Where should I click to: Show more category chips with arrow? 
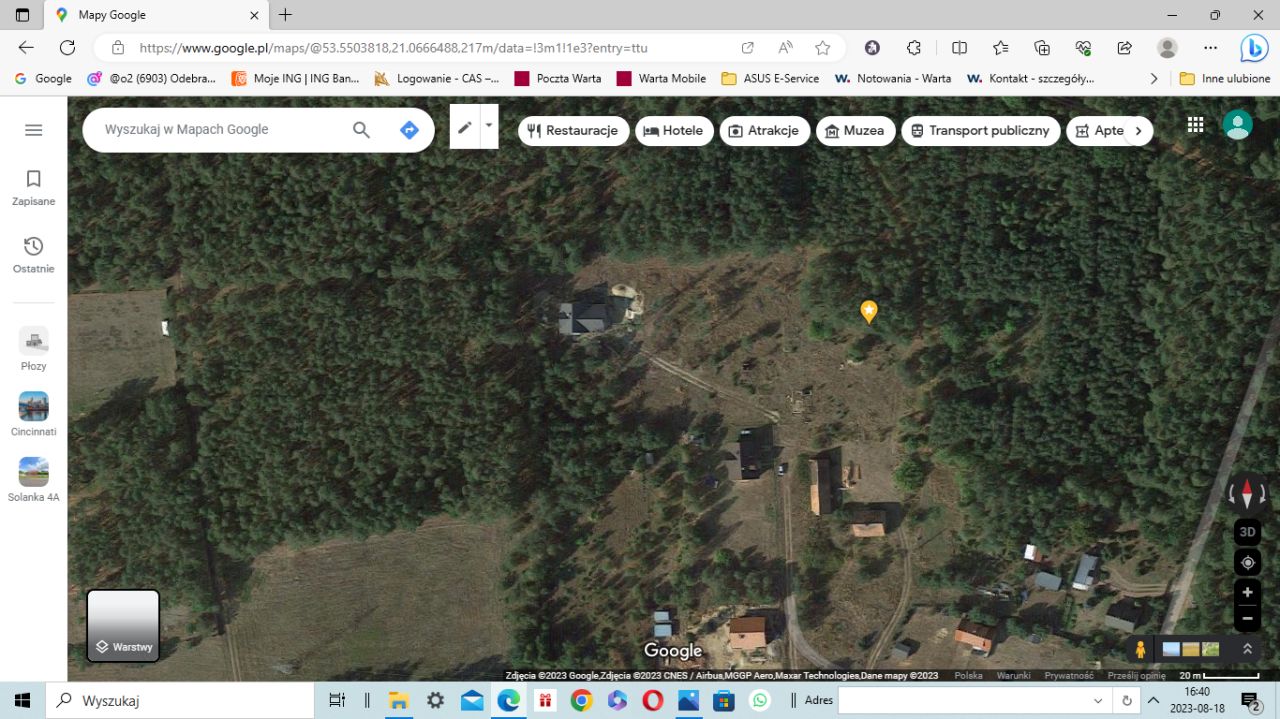click(x=1138, y=131)
